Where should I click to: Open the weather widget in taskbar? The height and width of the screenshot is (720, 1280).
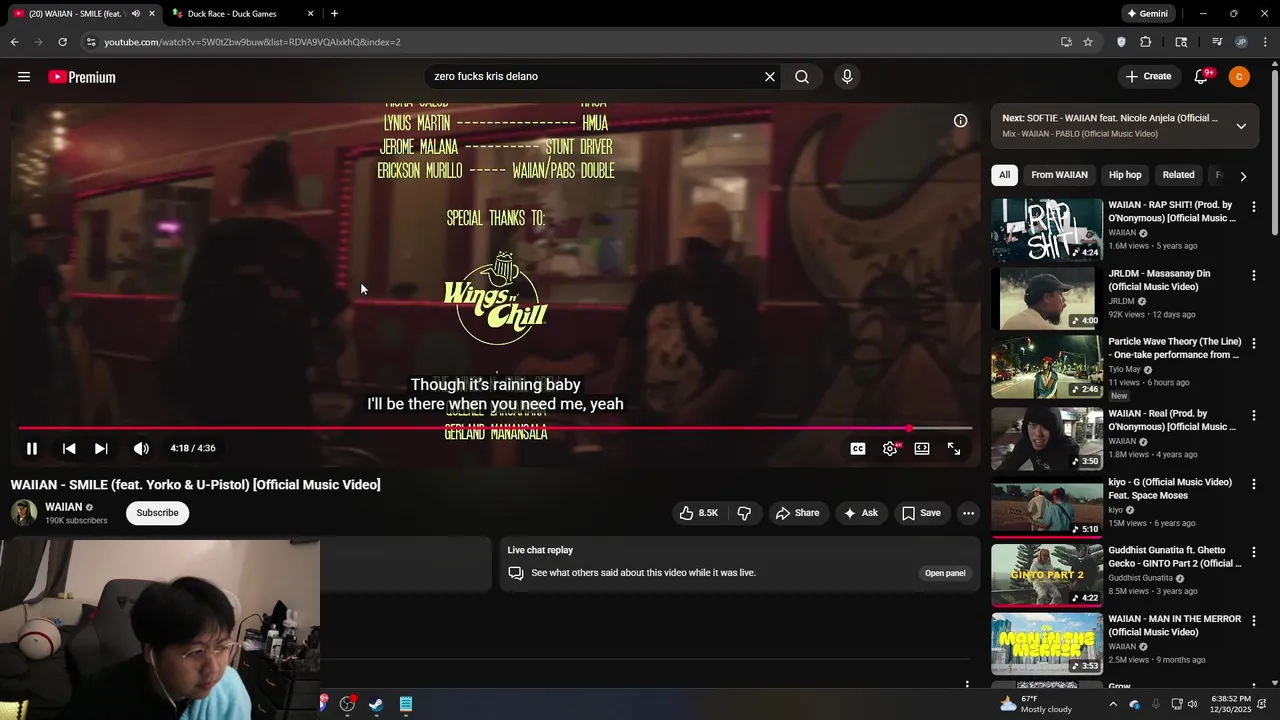[x=1035, y=704]
